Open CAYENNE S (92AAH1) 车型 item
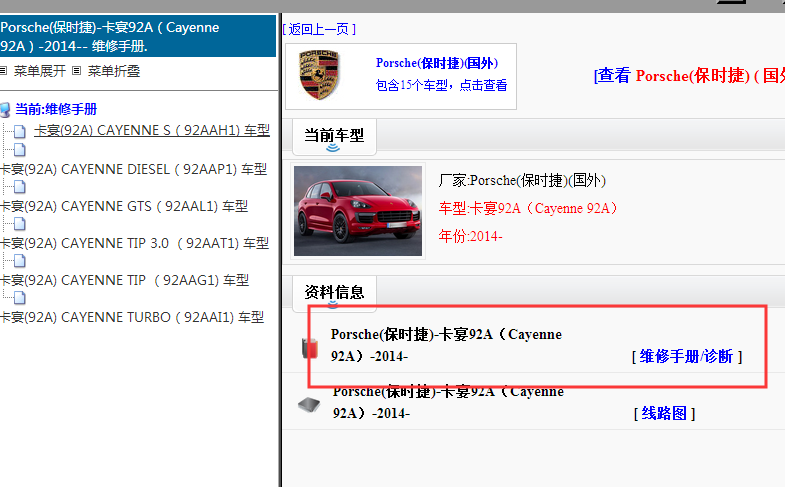Screen dimensions: 785x487 (x=152, y=130)
